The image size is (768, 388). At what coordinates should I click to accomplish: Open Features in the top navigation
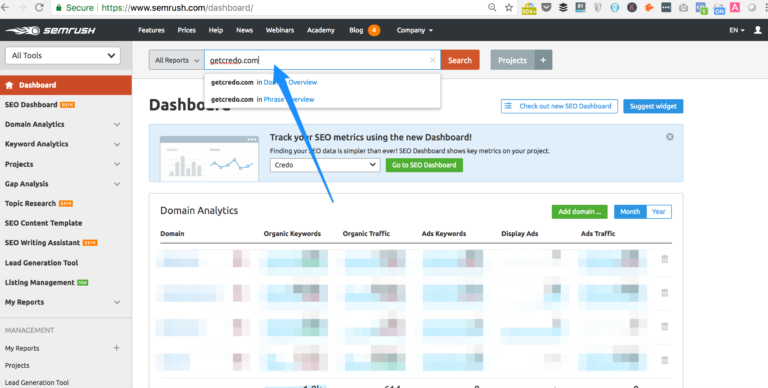coord(151,30)
